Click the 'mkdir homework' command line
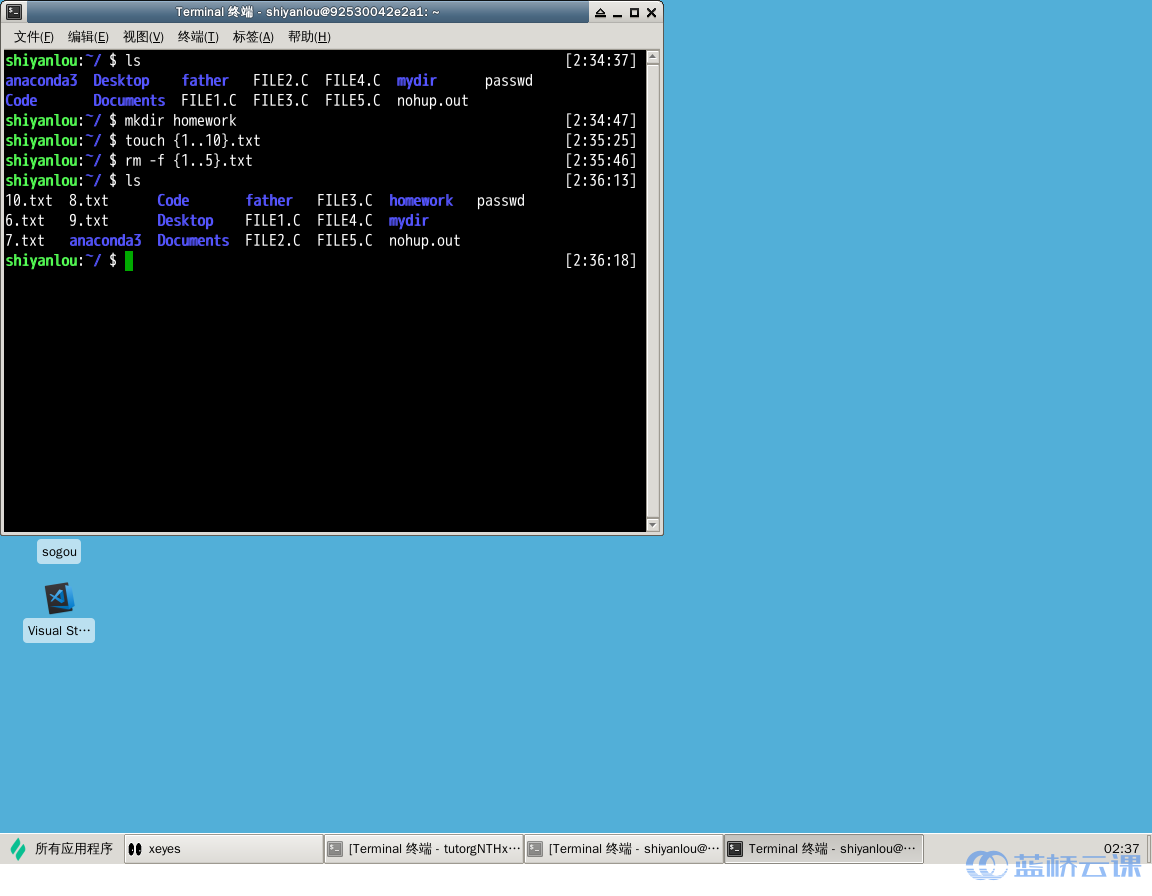Viewport: 1152px width, 896px height. (180, 120)
